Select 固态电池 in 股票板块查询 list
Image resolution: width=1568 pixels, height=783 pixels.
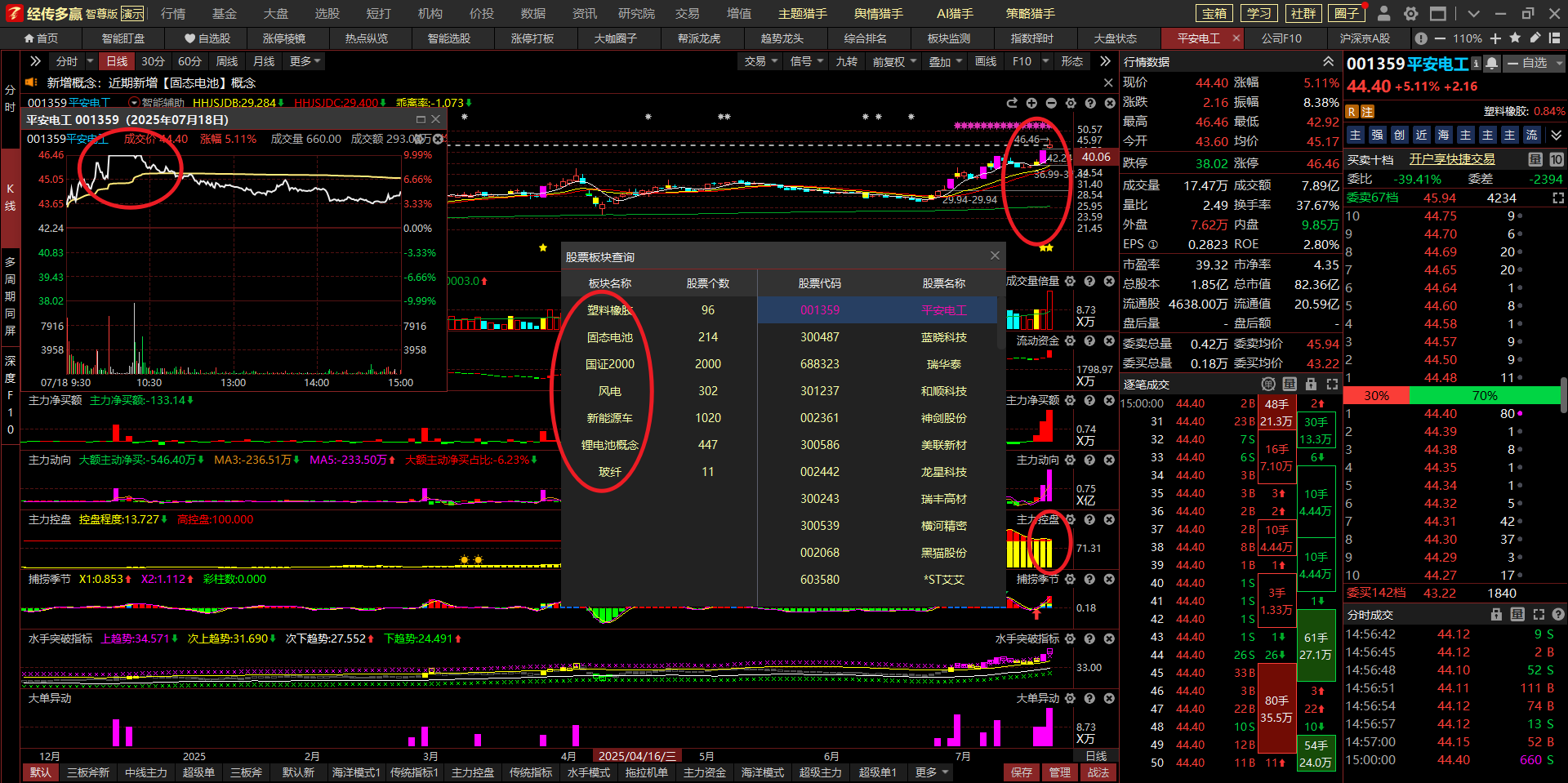[610, 337]
